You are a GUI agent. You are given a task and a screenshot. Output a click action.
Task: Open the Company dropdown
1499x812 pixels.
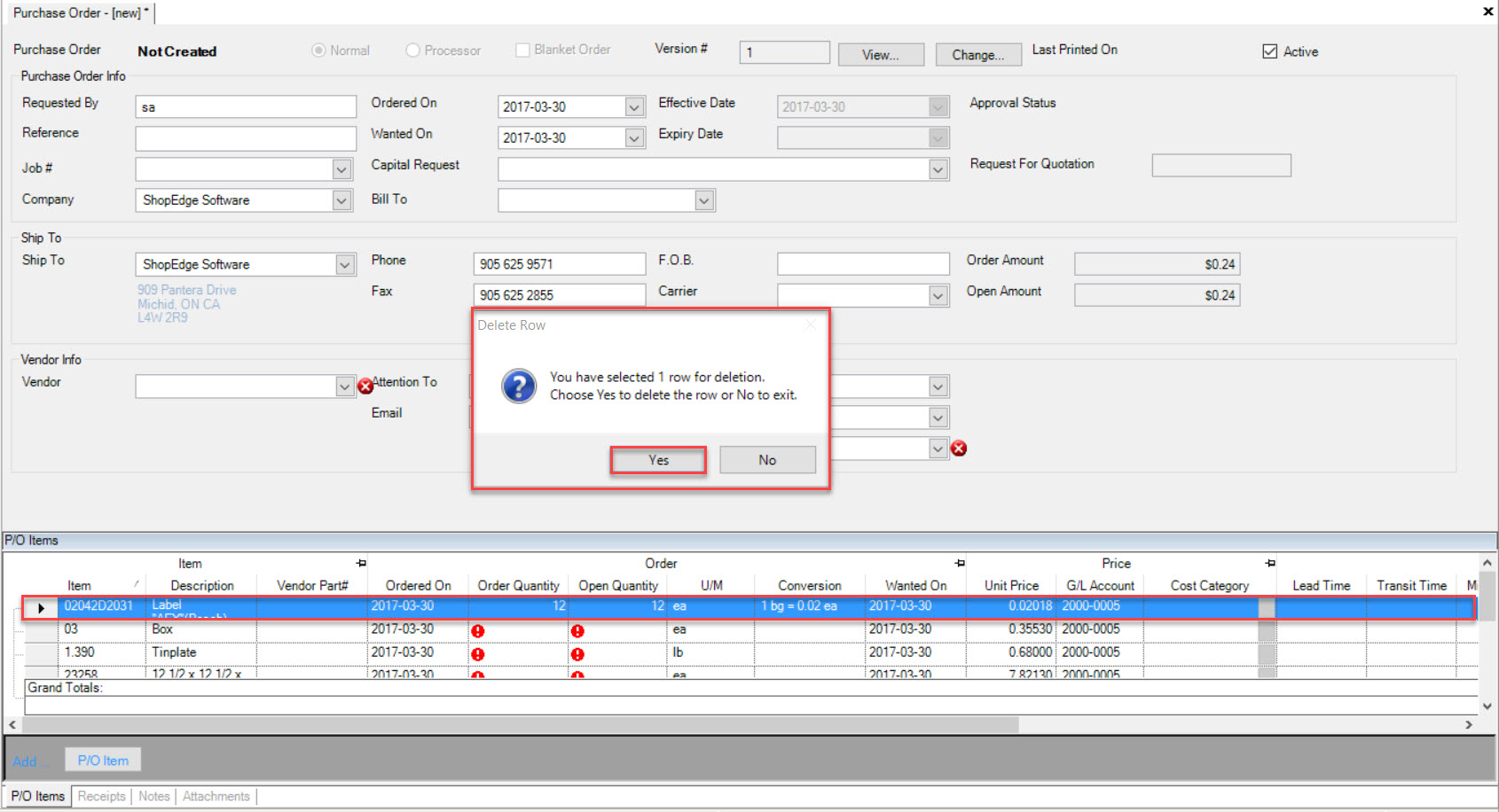point(341,200)
